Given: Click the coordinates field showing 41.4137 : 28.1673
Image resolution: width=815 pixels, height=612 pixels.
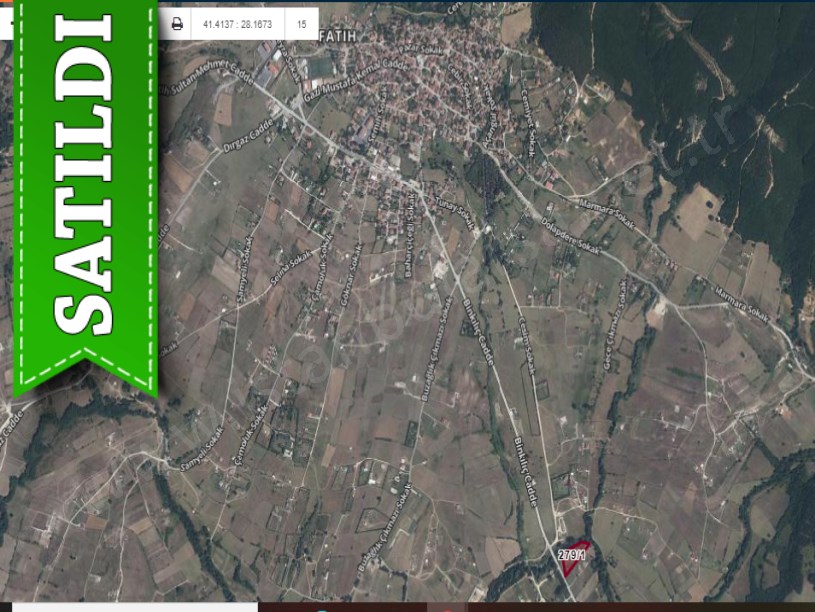Looking at the screenshot, I should (x=239, y=23).
